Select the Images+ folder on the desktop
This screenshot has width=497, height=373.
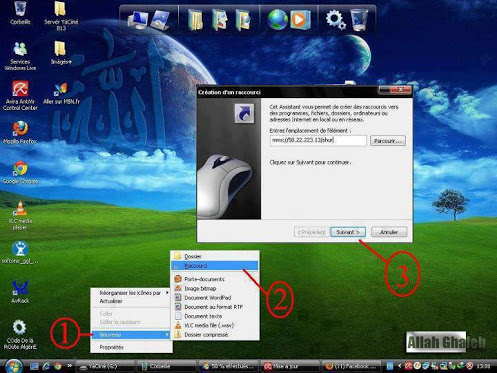60,53
